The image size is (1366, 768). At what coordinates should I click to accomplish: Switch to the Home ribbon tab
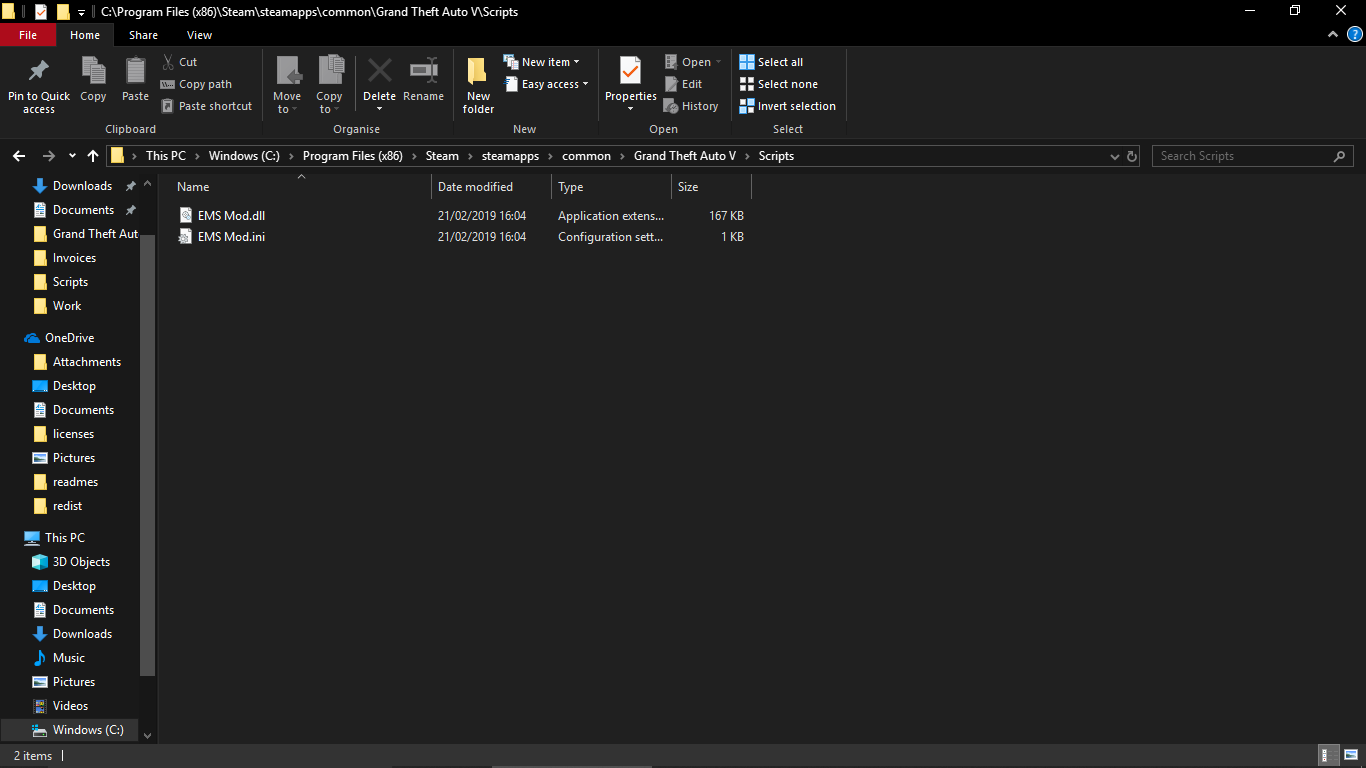click(85, 35)
